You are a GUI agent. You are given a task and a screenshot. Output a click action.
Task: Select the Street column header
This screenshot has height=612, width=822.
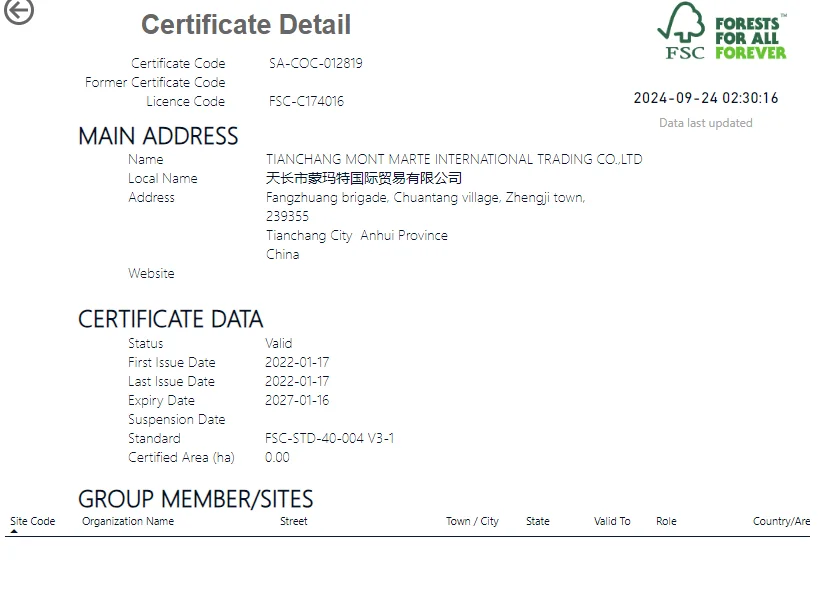(293, 521)
